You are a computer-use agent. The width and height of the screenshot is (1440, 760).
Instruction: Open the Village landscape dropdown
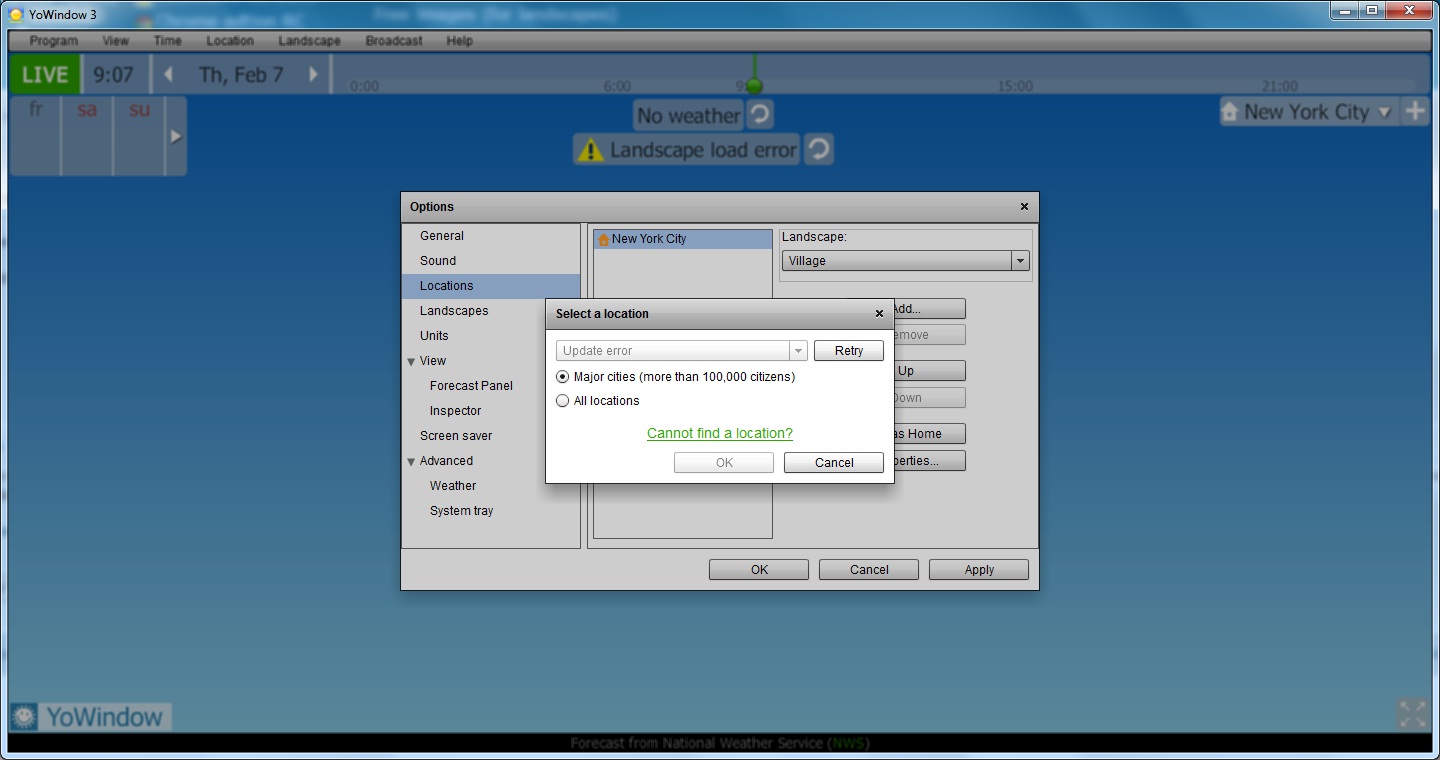pyautogui.click(x=1020, y=261)
